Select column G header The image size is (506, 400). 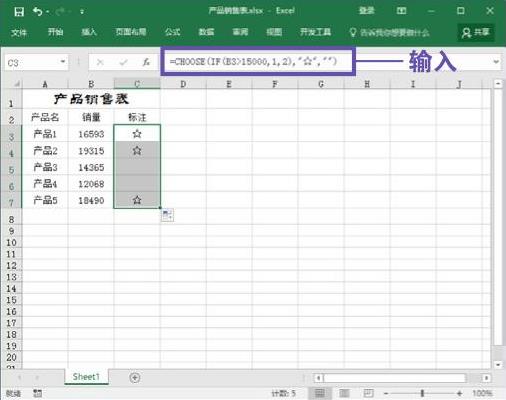(x=321, y=84)
